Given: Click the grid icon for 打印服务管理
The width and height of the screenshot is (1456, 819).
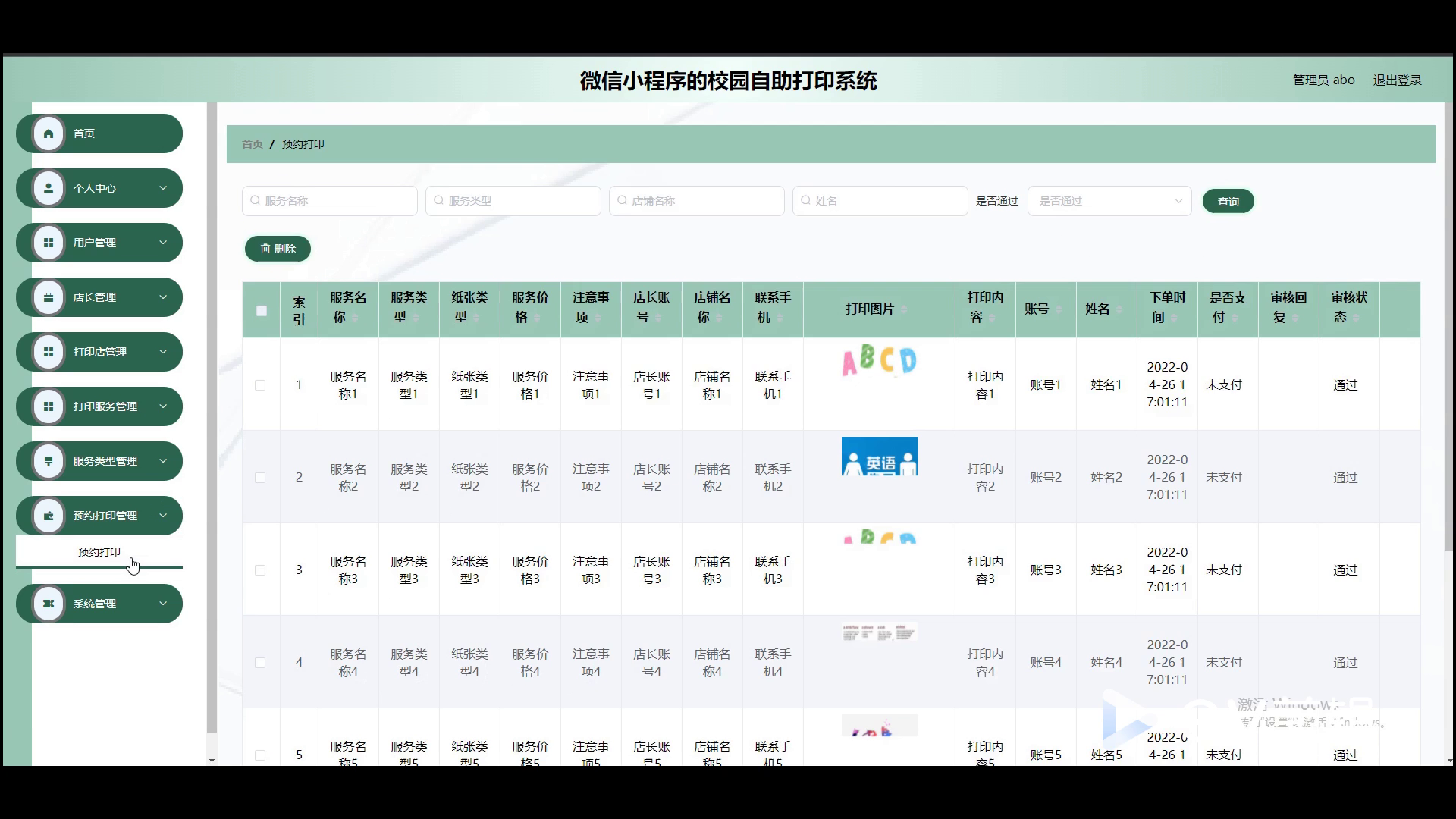Looking at the screenshot, I should [x=49, y=406].
